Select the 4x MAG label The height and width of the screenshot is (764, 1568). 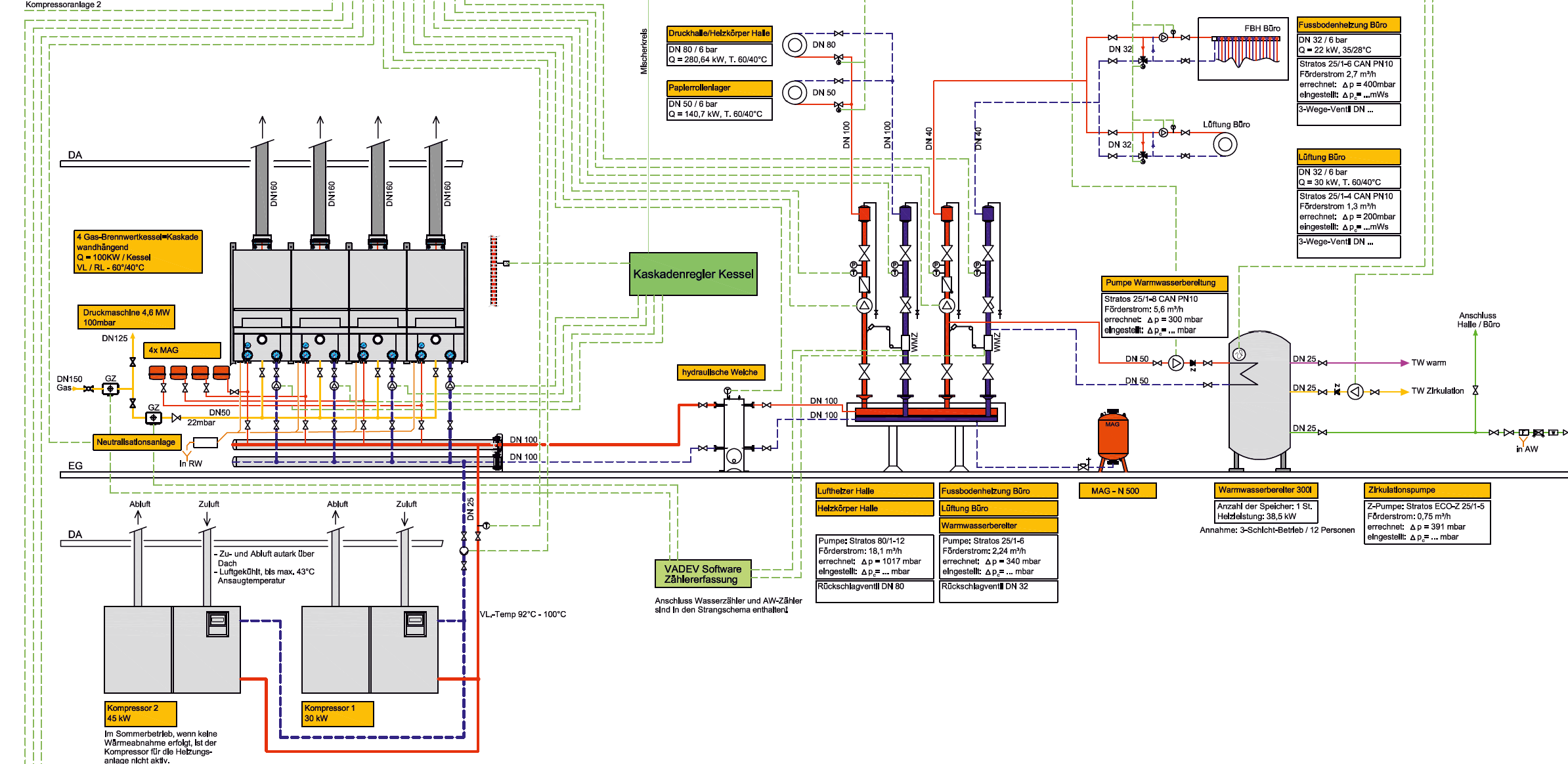(183, 350)
